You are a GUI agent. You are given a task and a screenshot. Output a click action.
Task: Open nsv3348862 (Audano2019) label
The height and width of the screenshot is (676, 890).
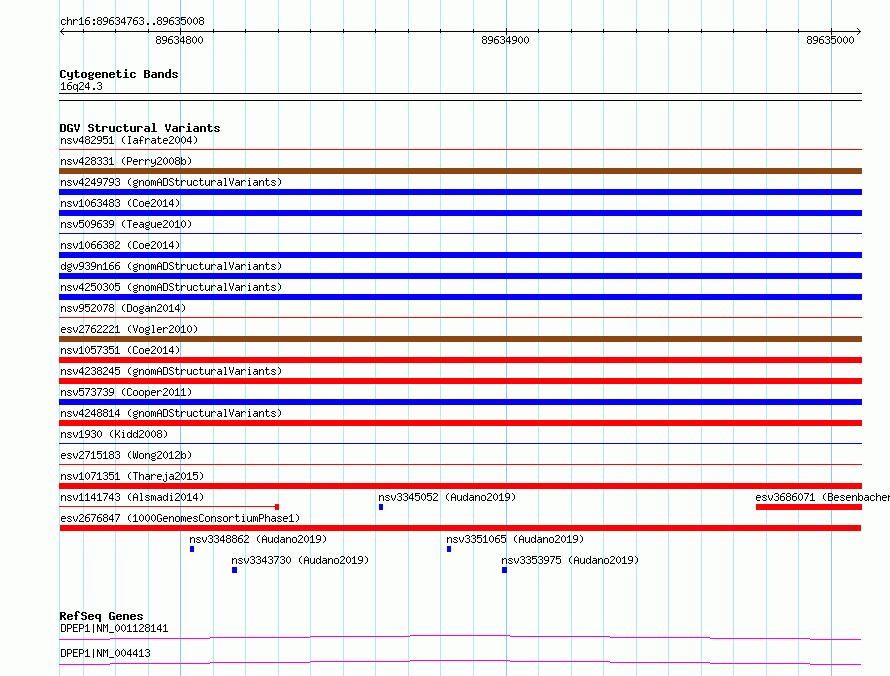258,539
